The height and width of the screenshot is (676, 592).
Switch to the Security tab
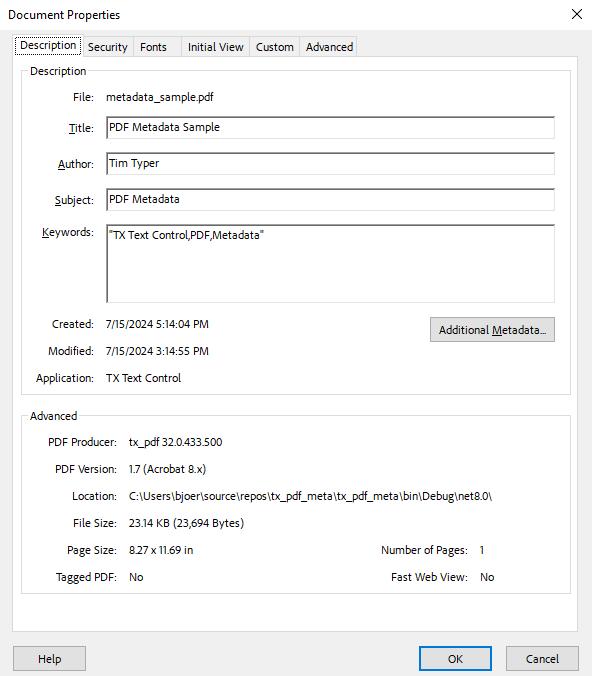[108, 47]
